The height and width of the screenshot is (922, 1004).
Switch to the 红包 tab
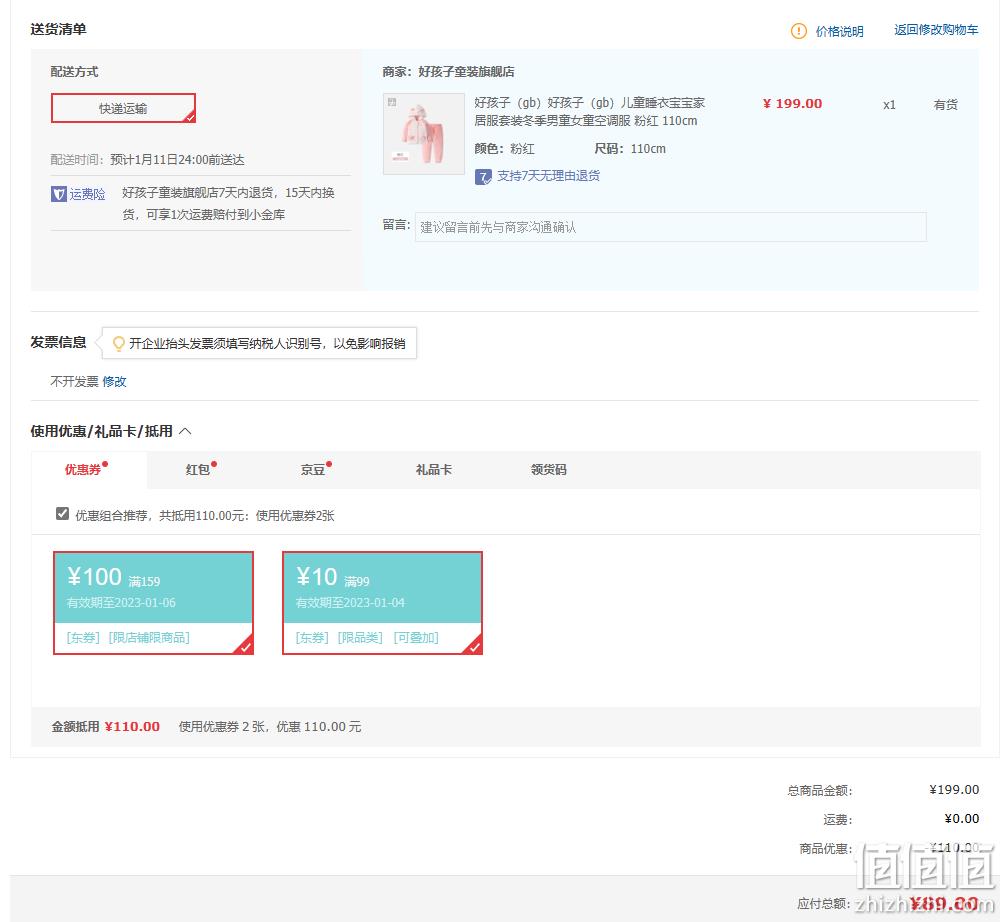click(201, 469)
